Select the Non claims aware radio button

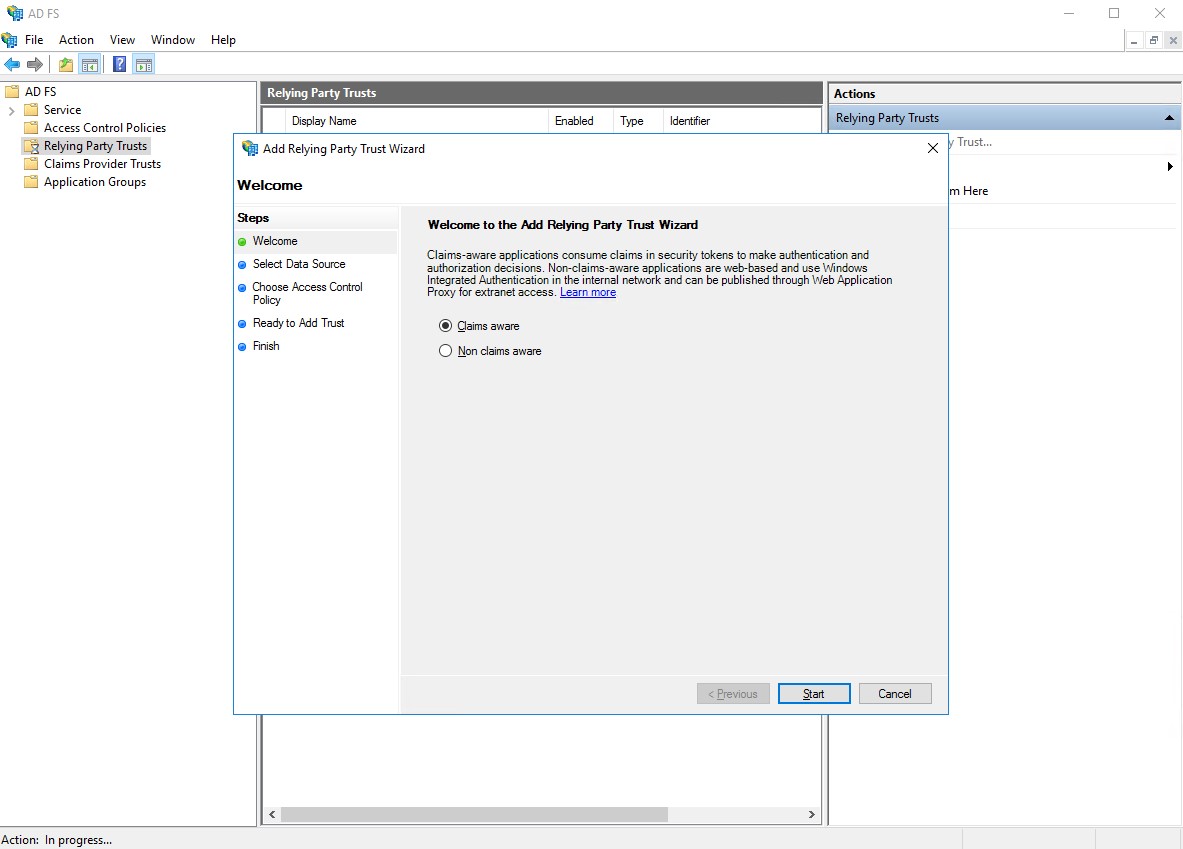click(445, 350)
